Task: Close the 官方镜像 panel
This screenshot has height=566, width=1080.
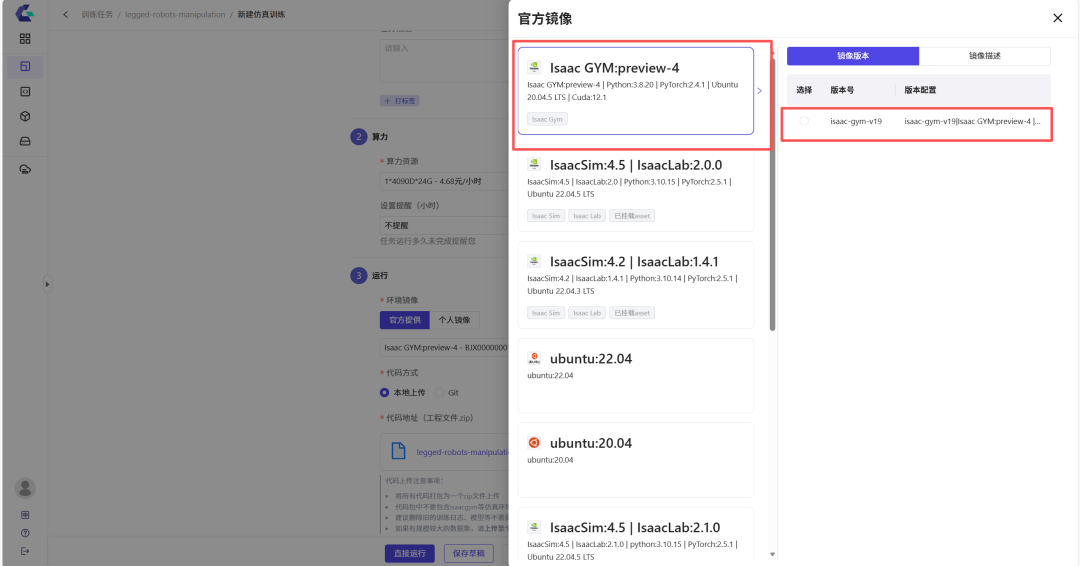Action: point(1057,18)
